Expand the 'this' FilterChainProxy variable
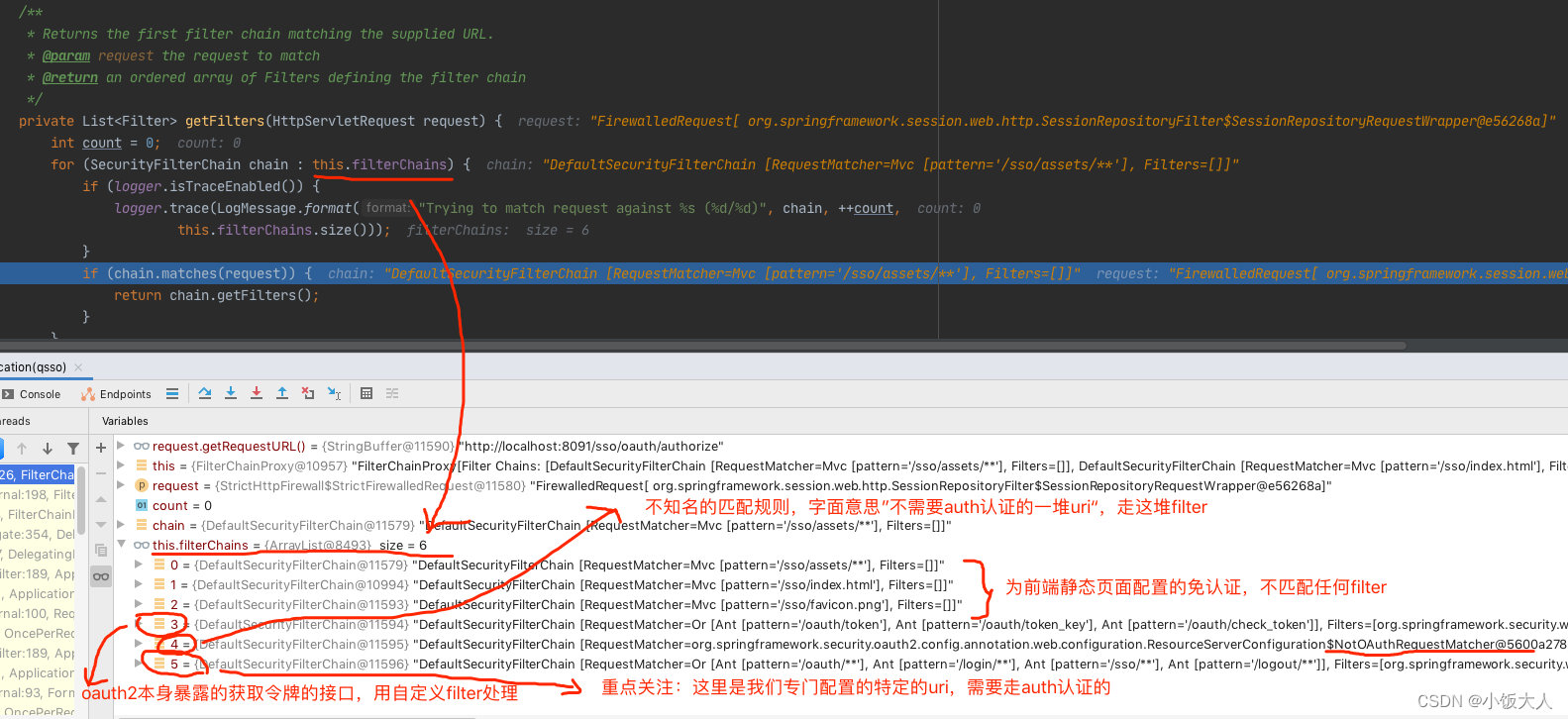 pyautogui.click(x=121, y=465)
